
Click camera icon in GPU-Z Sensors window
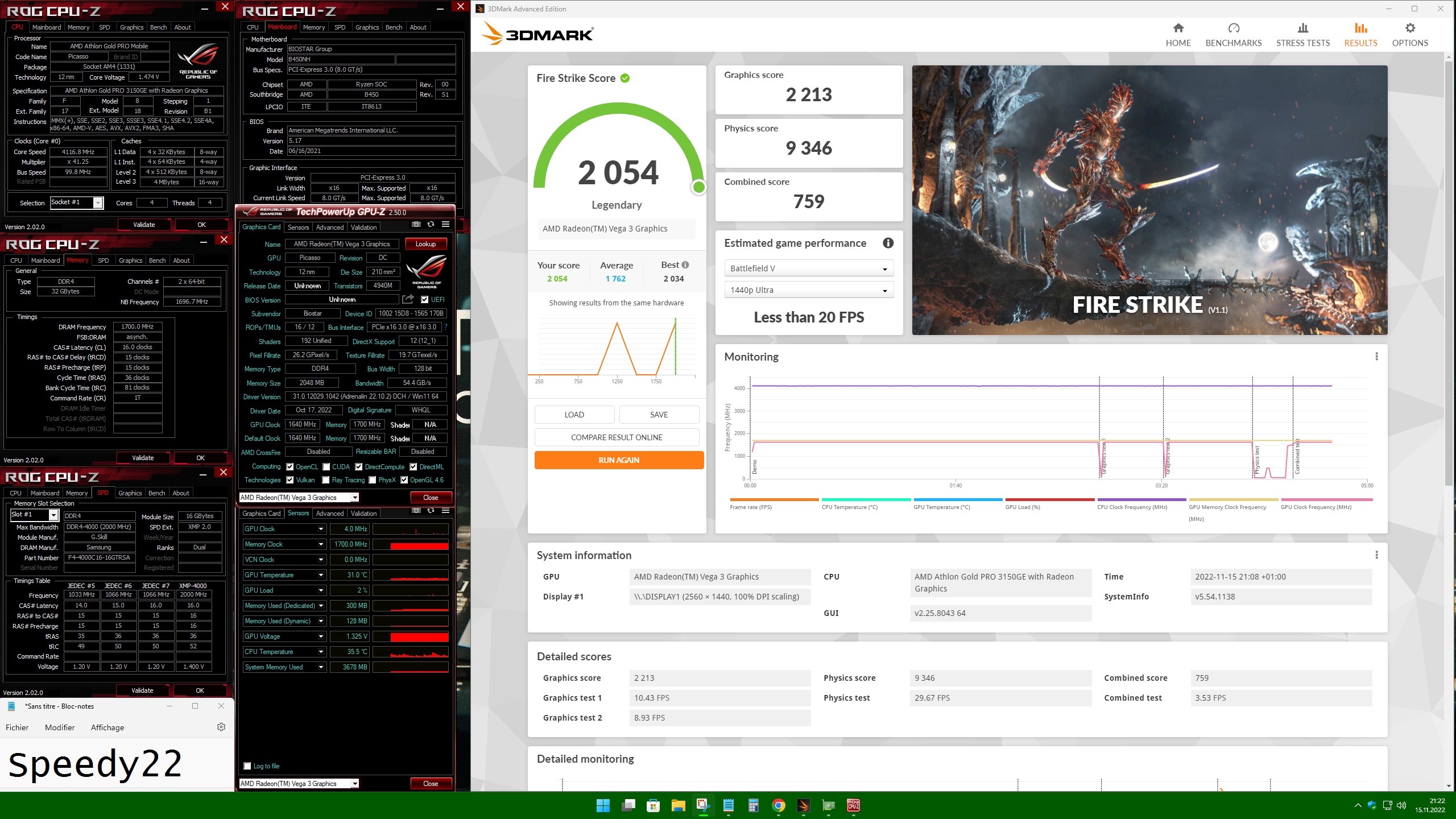[416, 511]
